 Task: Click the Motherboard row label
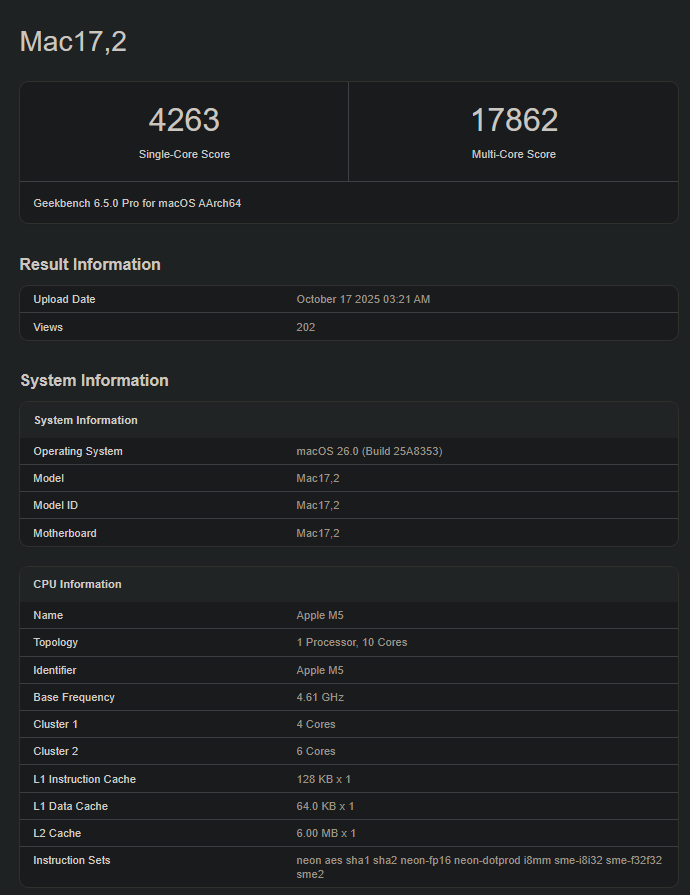pos(65,534)
